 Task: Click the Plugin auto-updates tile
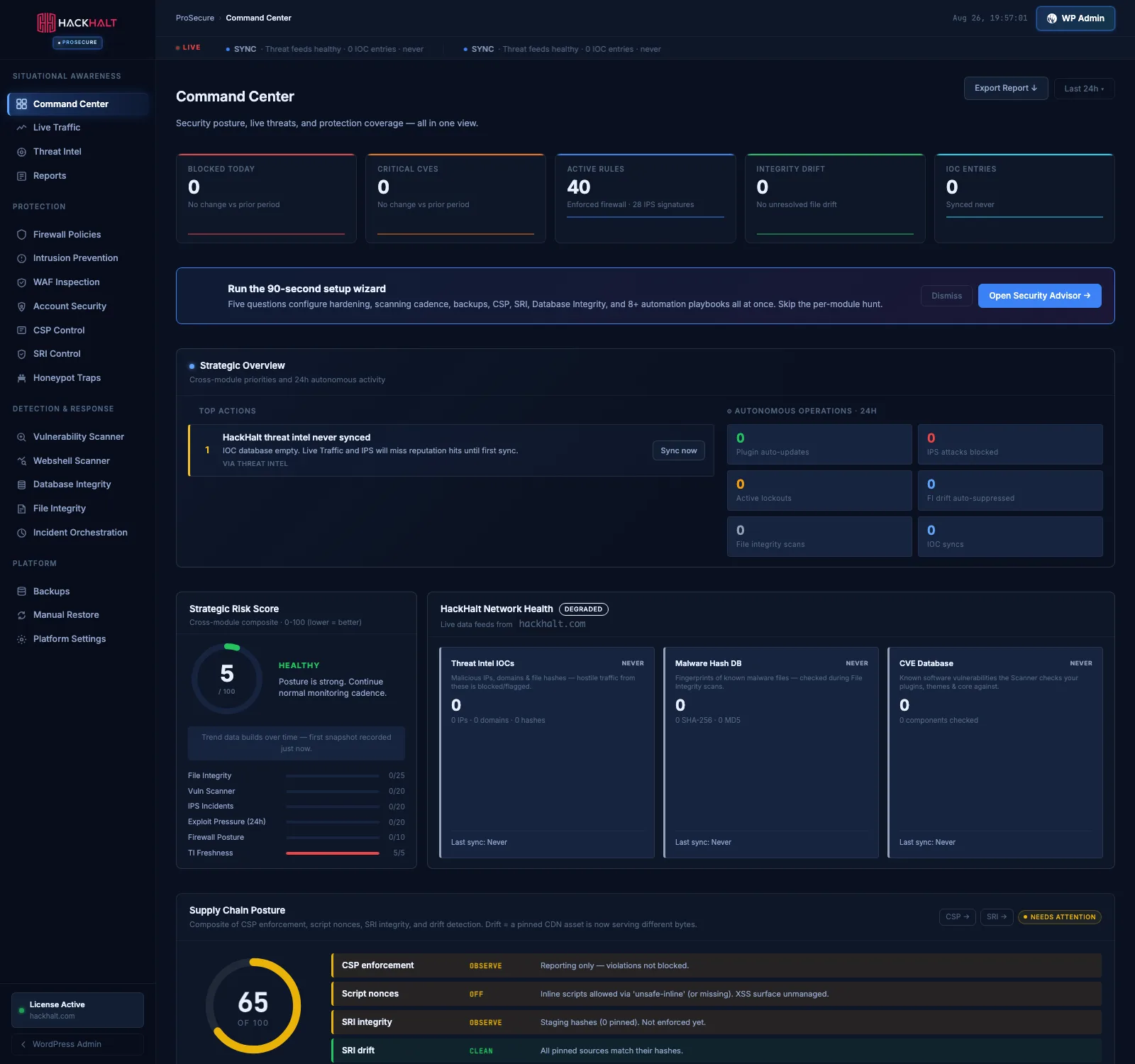(819, 444)
